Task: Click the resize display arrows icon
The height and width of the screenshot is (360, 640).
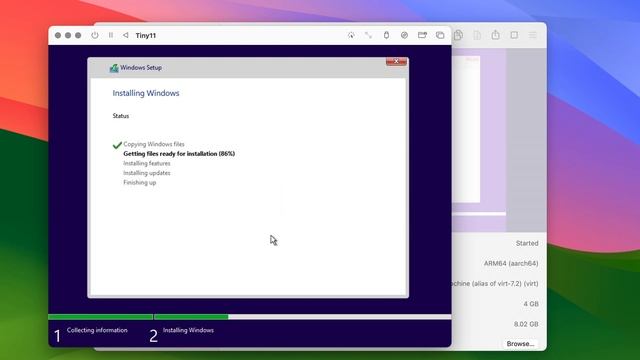Action: coord(369,35)
